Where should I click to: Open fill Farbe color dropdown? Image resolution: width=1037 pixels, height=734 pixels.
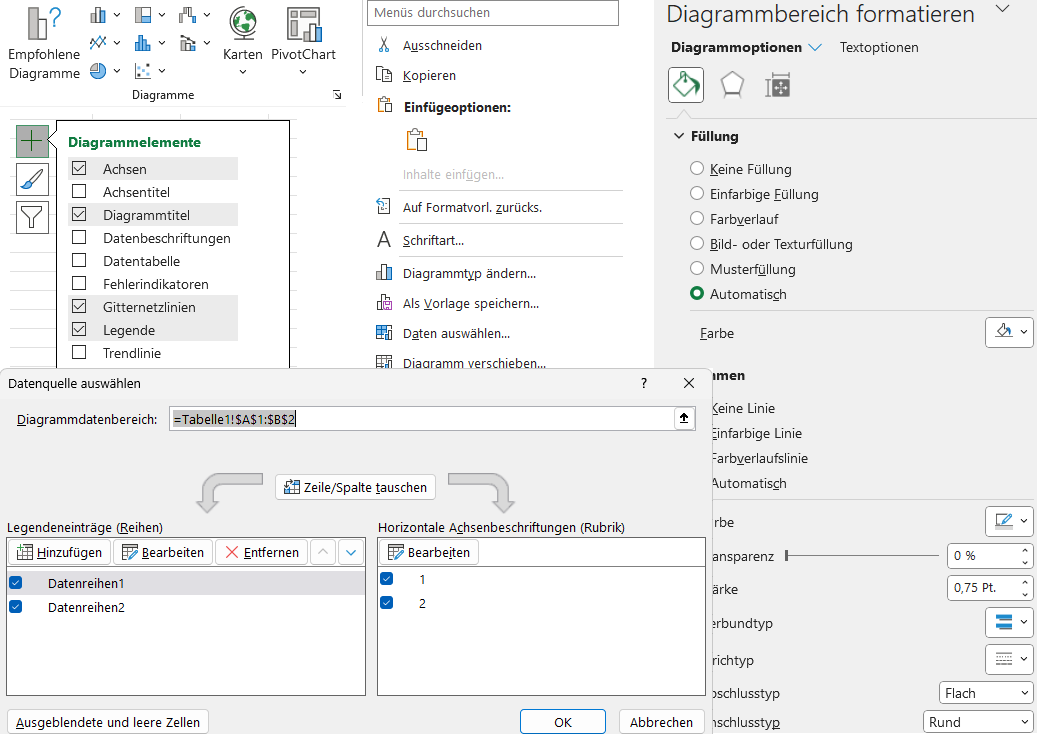[x=1009, y=332]
